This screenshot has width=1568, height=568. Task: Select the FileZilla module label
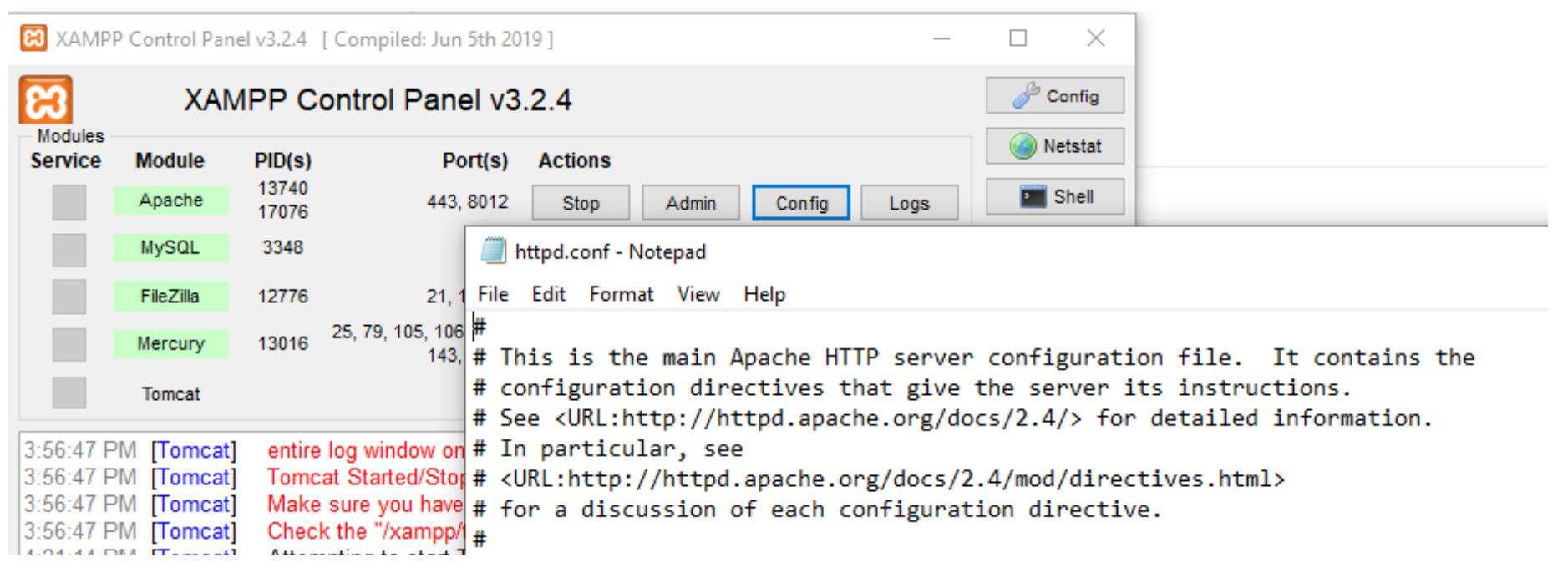tap(171, 296)
